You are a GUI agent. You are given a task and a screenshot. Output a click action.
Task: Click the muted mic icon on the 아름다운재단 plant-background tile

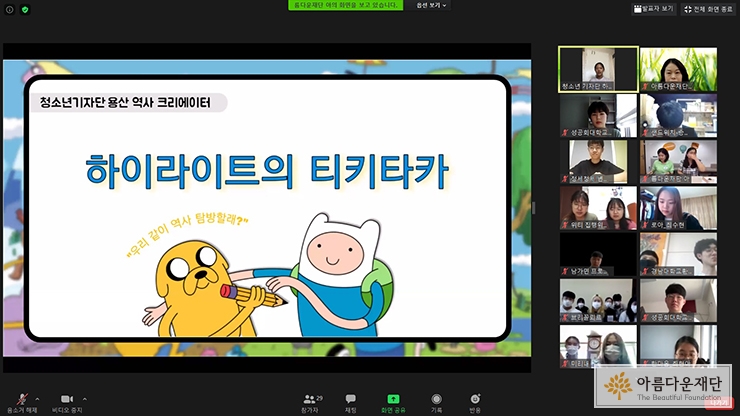(645, 86)
